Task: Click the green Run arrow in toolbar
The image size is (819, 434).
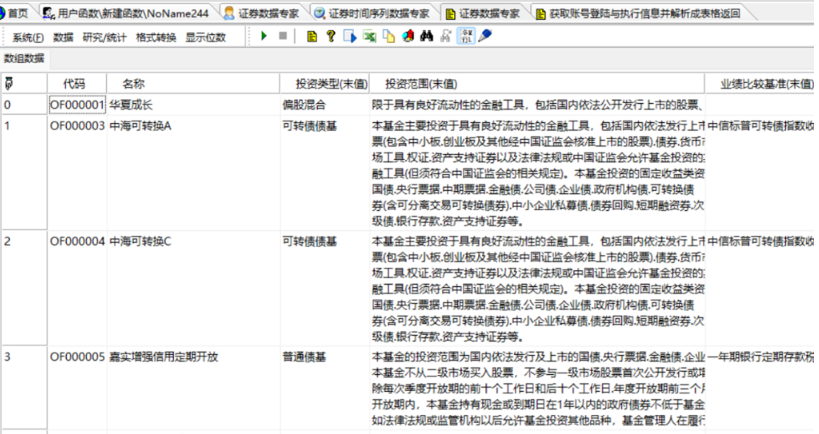Action: (x=264, y=36)
